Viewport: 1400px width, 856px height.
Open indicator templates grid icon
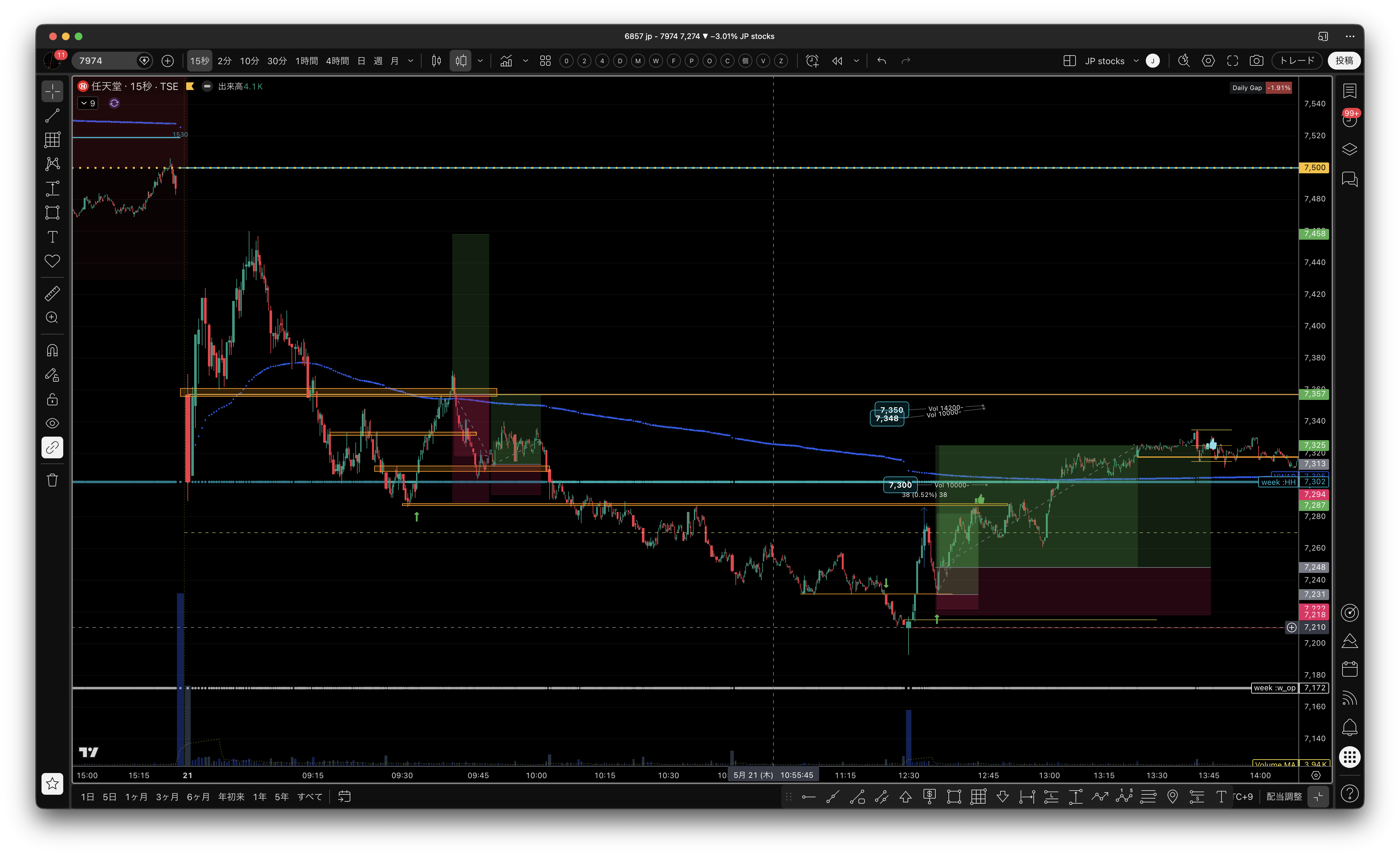[x=545, y=61]
